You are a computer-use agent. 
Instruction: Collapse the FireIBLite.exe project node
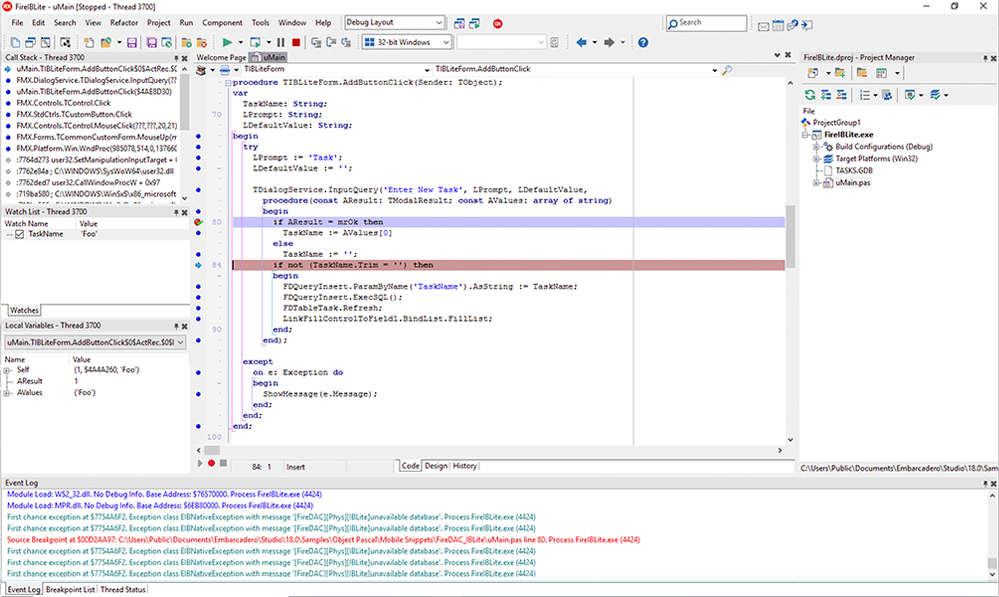[804, 134]
